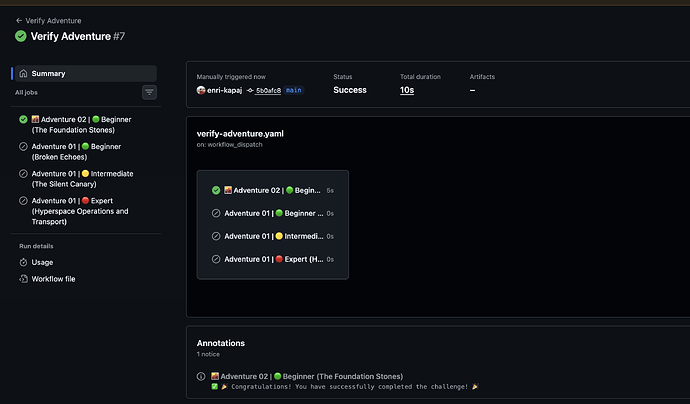Go back via the Verify Adventure arrow link
The width and height of the screenshot is (690, 404).
click(x=48, y=21)
